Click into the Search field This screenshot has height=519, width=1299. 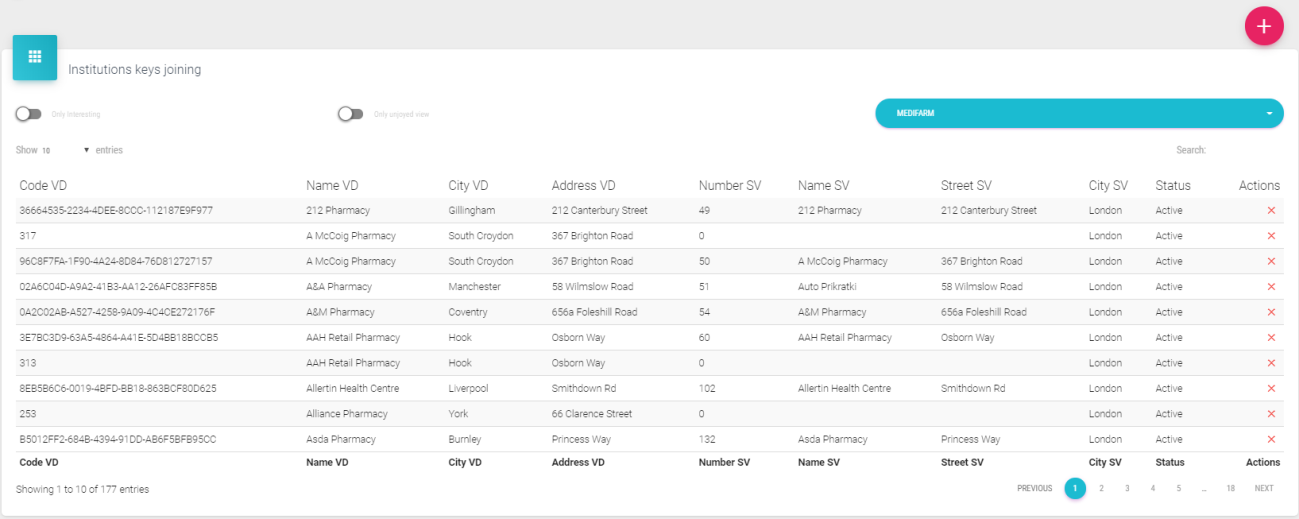(1245, 150)
